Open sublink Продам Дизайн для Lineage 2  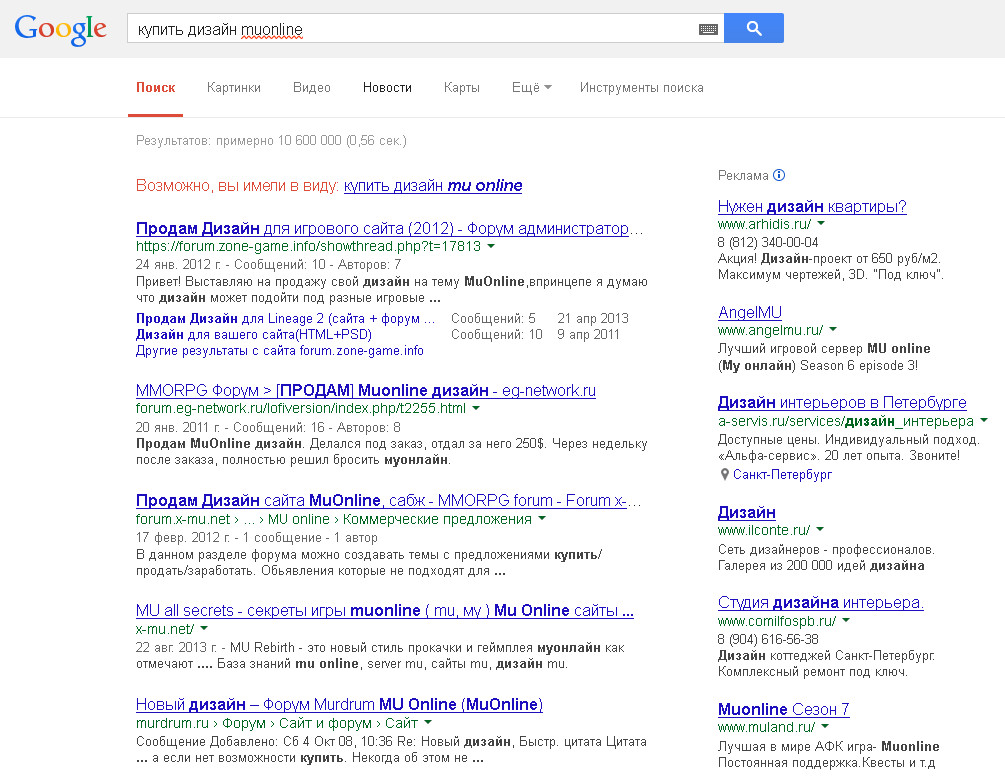(285, 318)
